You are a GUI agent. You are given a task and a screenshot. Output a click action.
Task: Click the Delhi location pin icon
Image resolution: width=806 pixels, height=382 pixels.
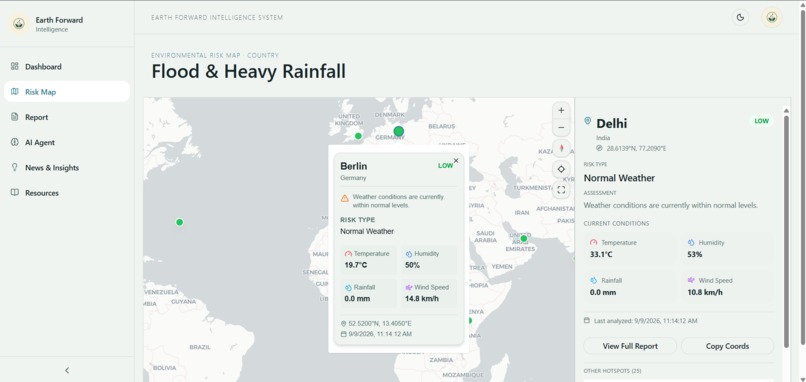coord(588,121)
